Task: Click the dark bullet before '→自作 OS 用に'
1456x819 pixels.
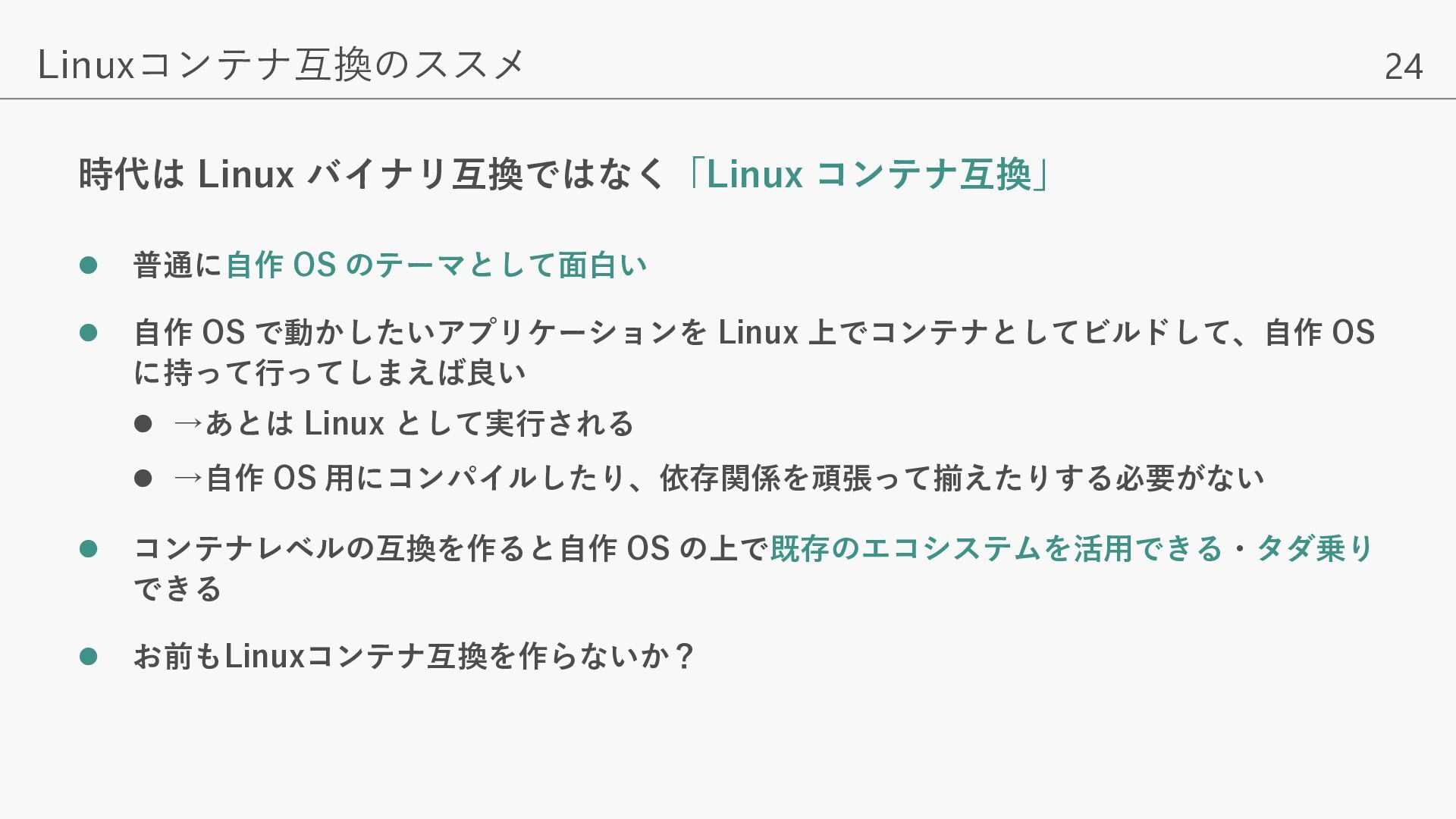Action: point(143,478)
